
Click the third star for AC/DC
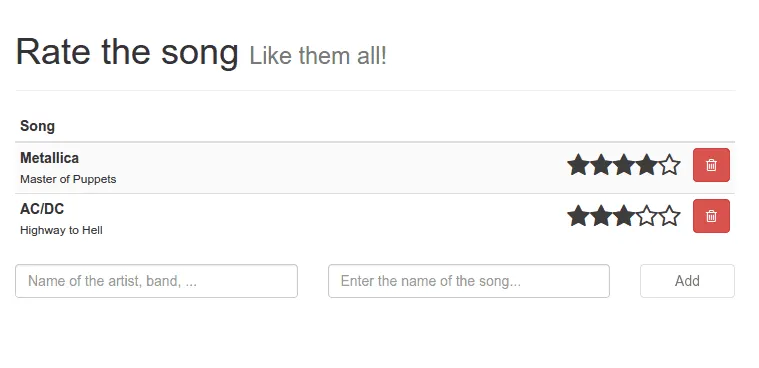click(624, 216)
